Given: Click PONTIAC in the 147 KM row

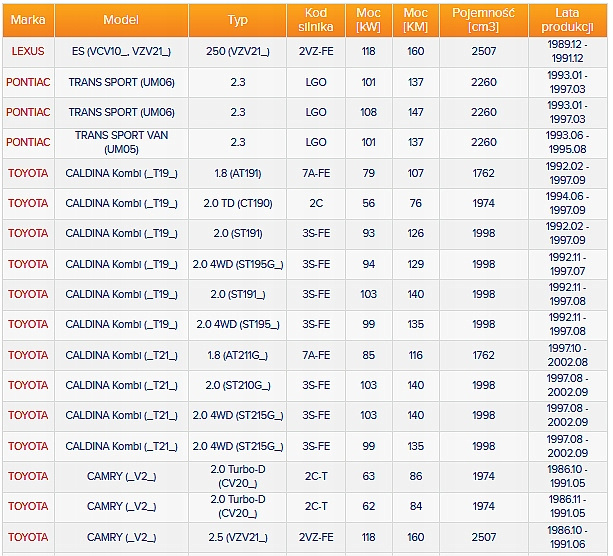Looking at the screenshot, I should [28, 112].
